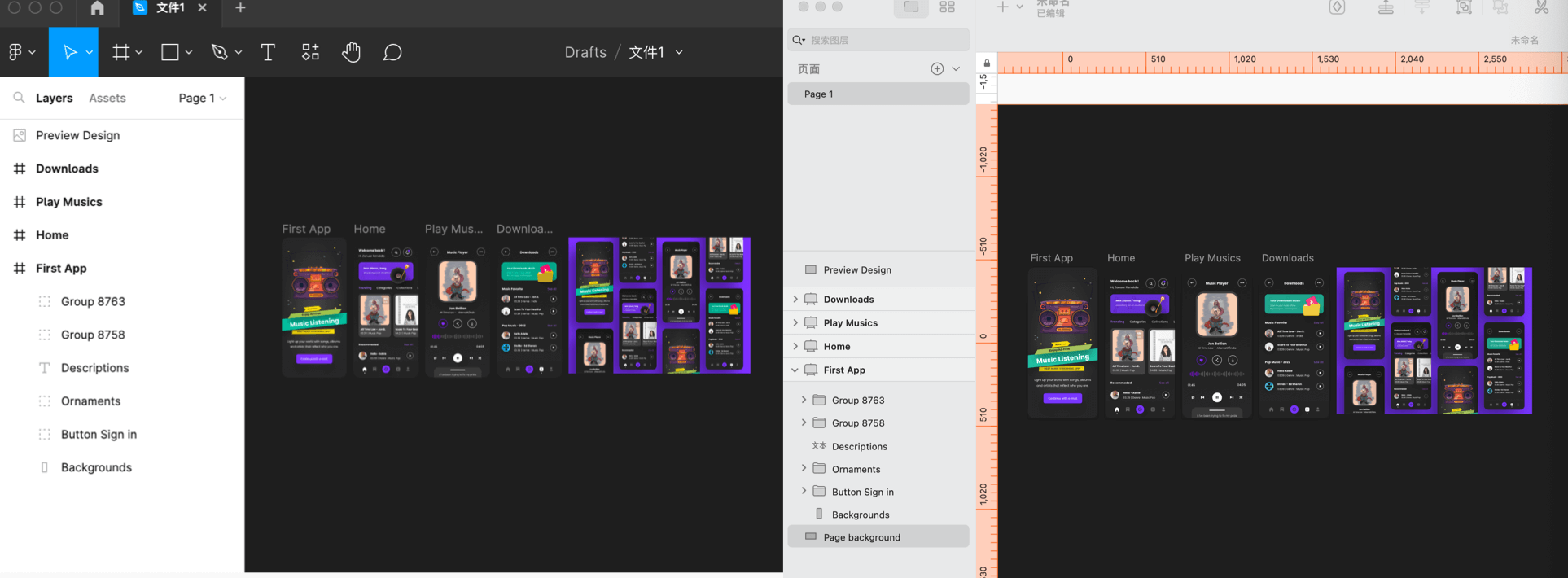Select the Text tool
The width and height of the screenshot is (1568, 578).
click(268, 52)
